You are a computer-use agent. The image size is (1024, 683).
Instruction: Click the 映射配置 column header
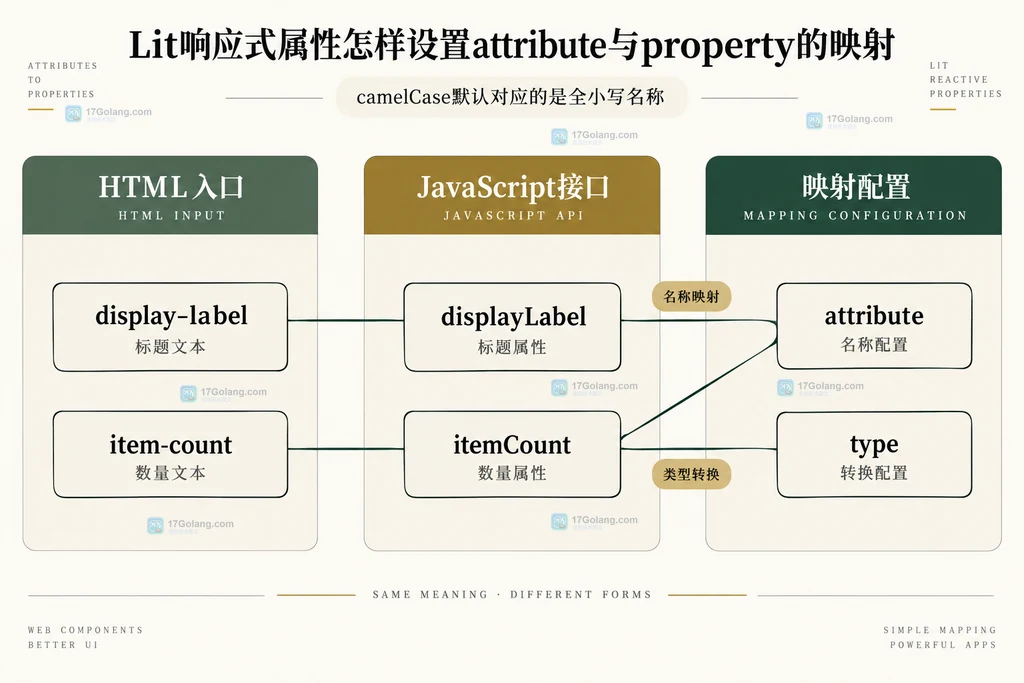click(854, 195)
